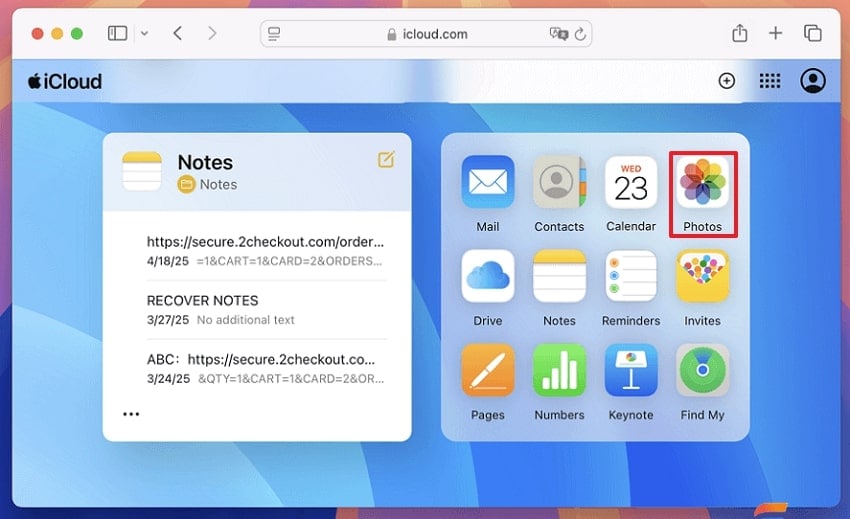Launch the Keynote app icon
This screenshot has width=850, height=519.
[630, 370]
